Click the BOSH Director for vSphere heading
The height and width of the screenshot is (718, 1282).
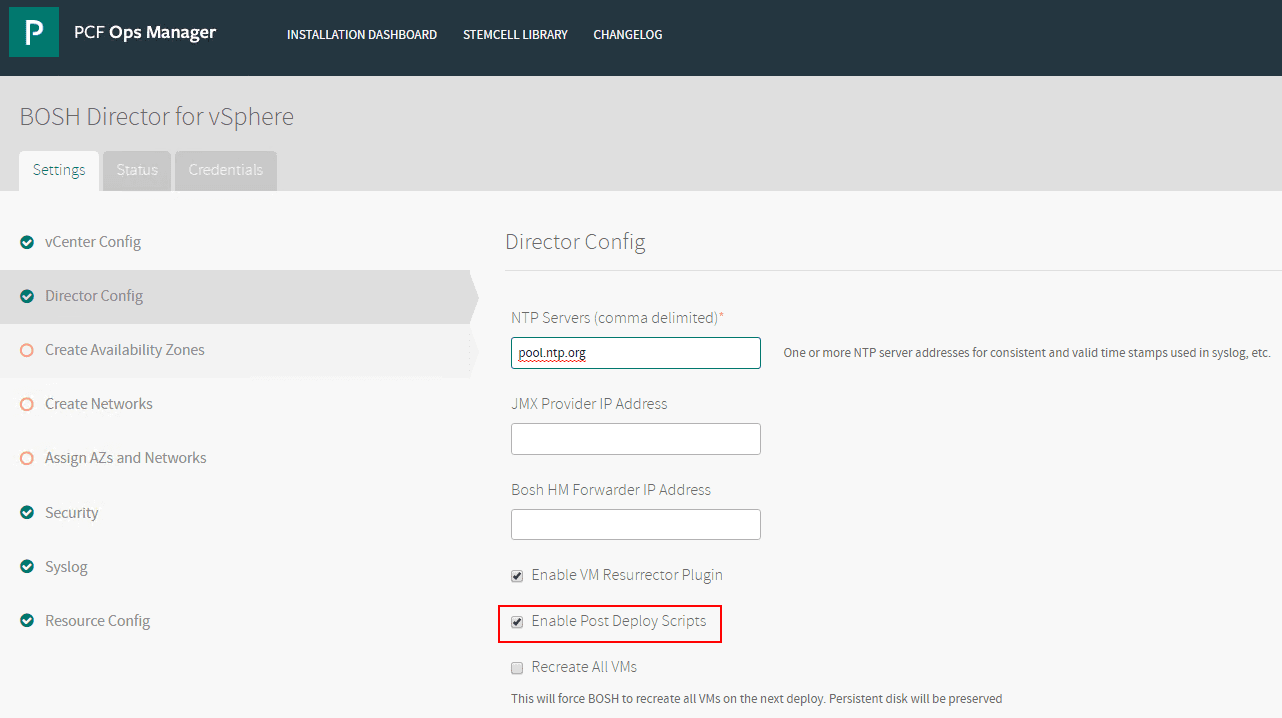tap(157, 117)
